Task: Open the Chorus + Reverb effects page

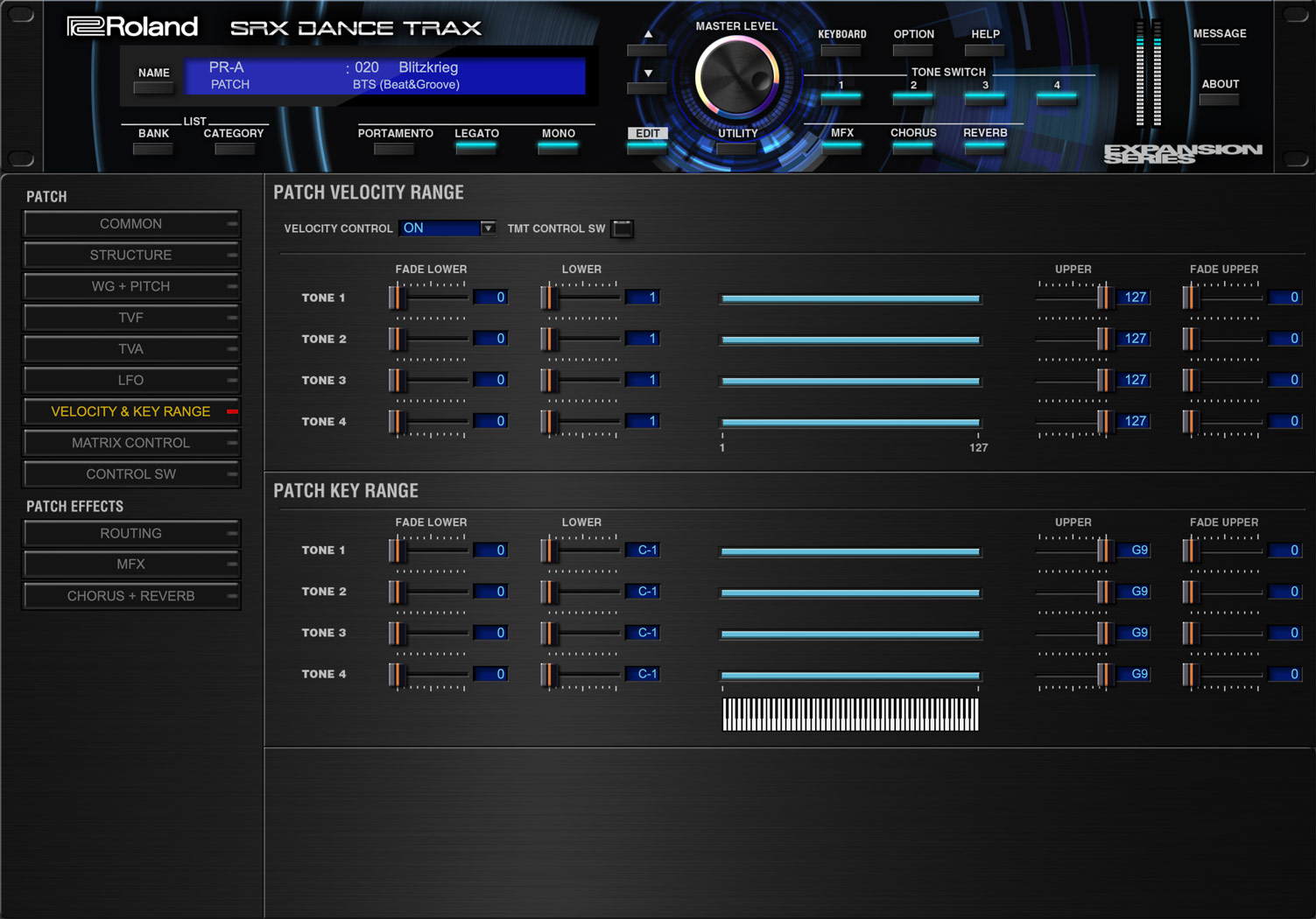Action: coord(130,596)
